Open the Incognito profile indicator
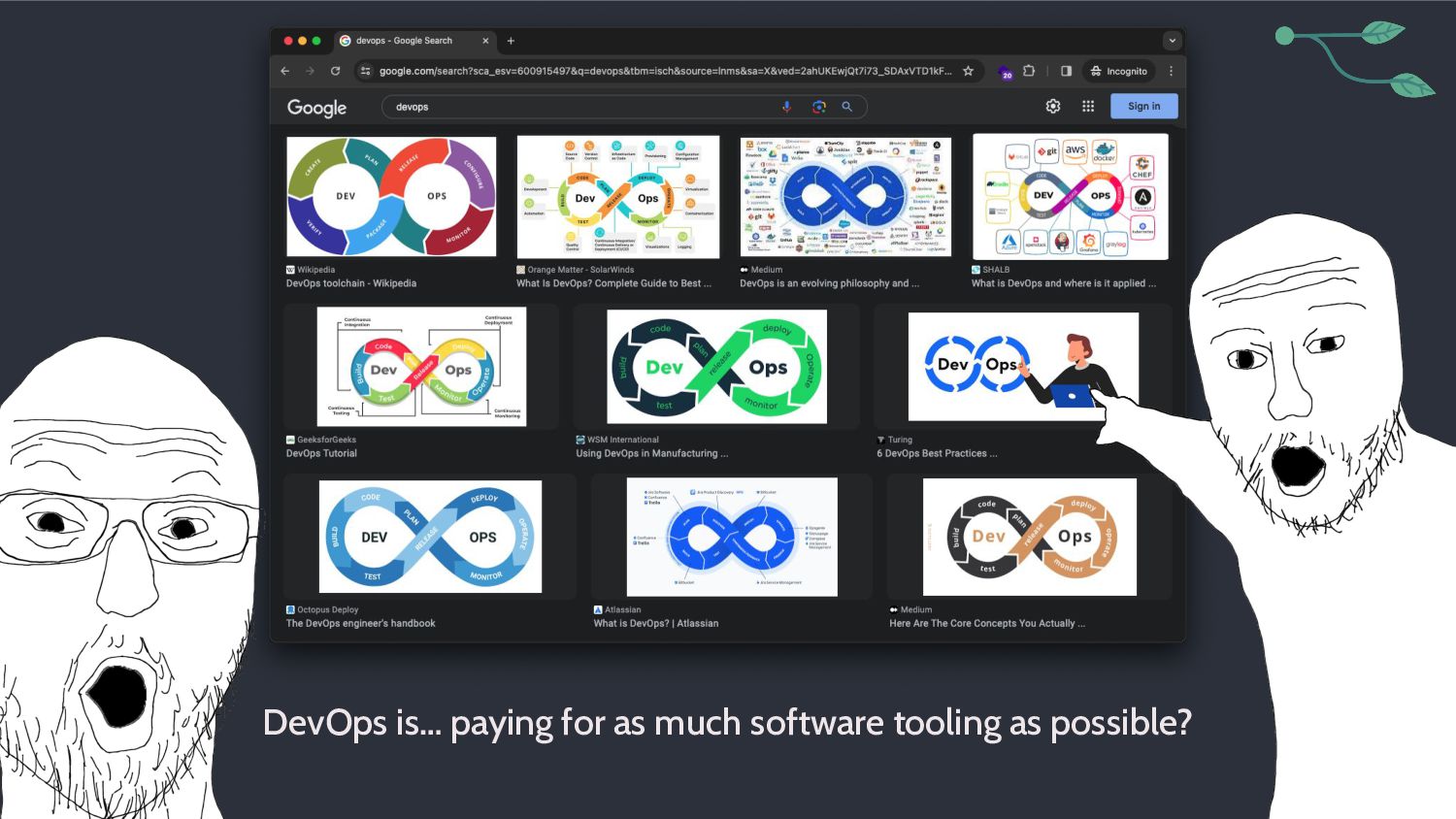Screen dimensions: 1456x819 click(x=1118, y=71)
